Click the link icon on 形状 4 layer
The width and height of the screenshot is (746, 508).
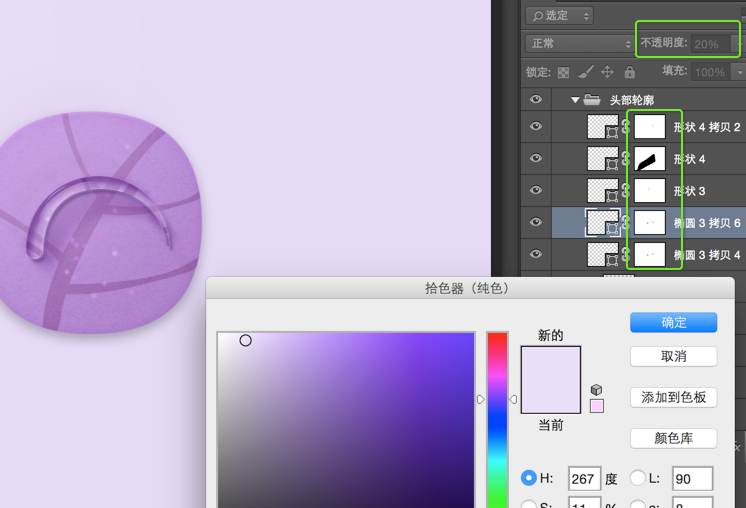pyautogui.click(x=626, y=158)
